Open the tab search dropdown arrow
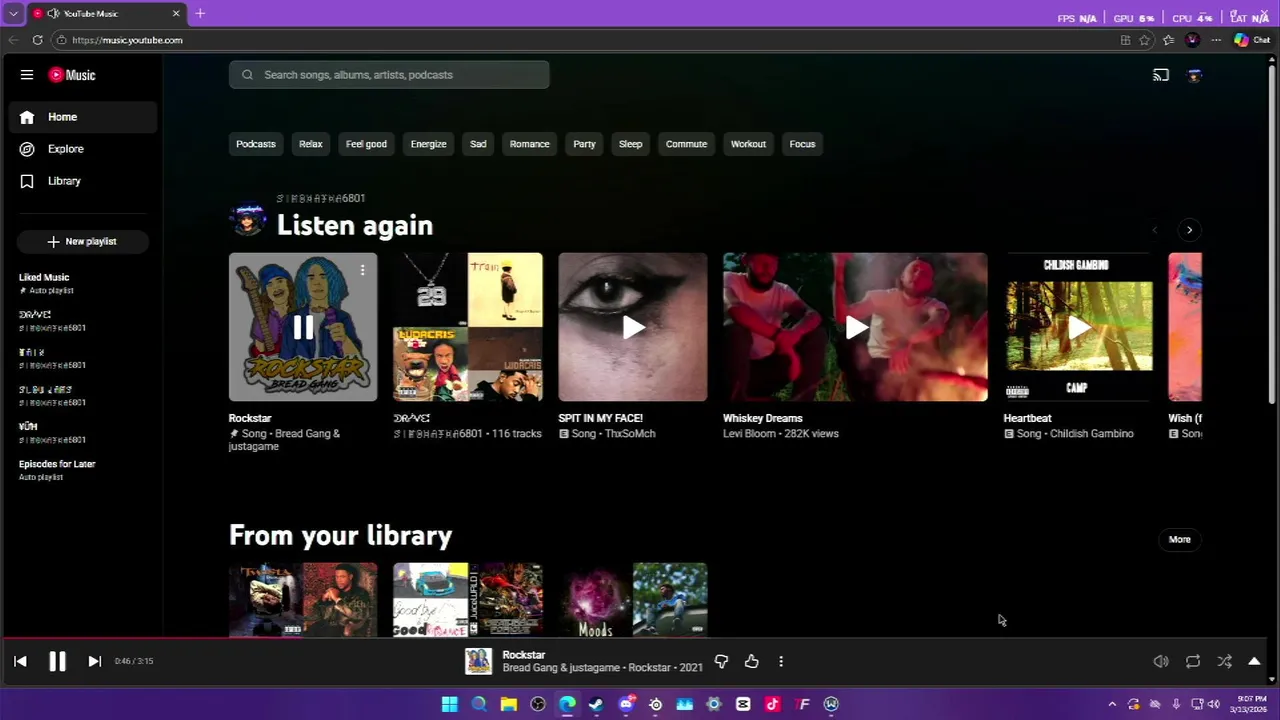This screenshot has width=1280, height=720. click(x=13, y=14)
